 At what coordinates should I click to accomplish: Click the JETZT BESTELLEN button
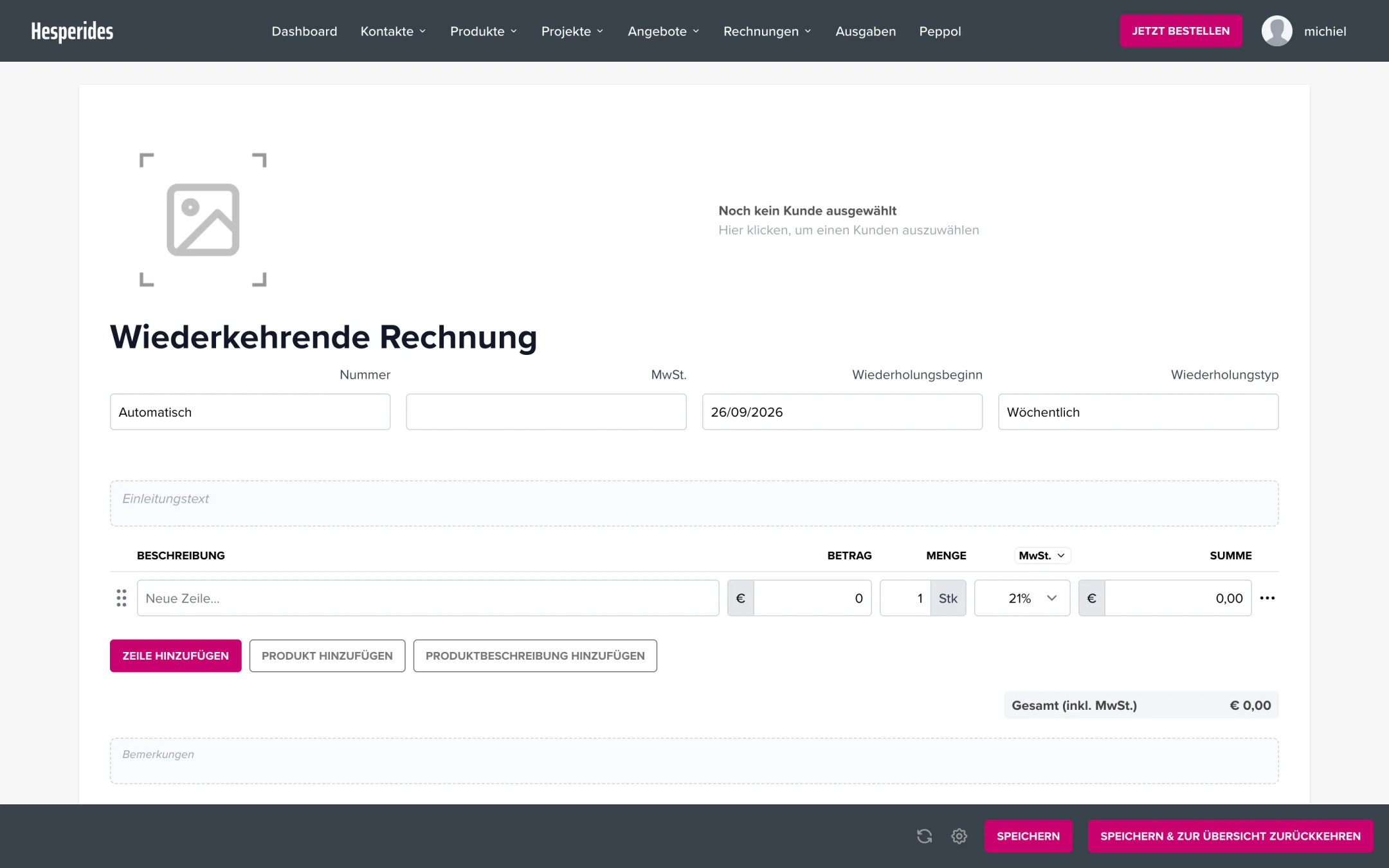[1181, 31]
